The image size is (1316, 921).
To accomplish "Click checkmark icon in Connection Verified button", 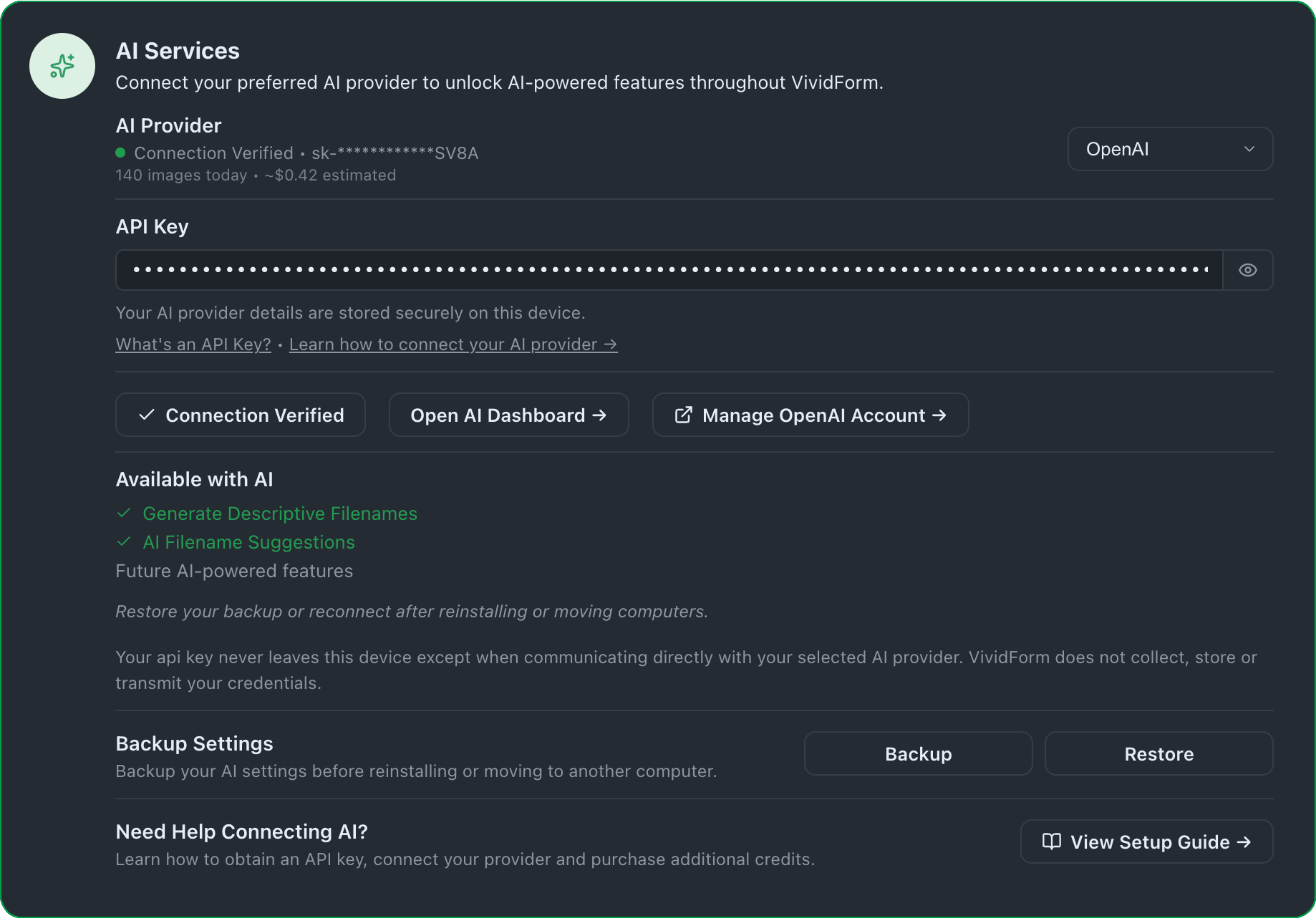I will point(147,415).
